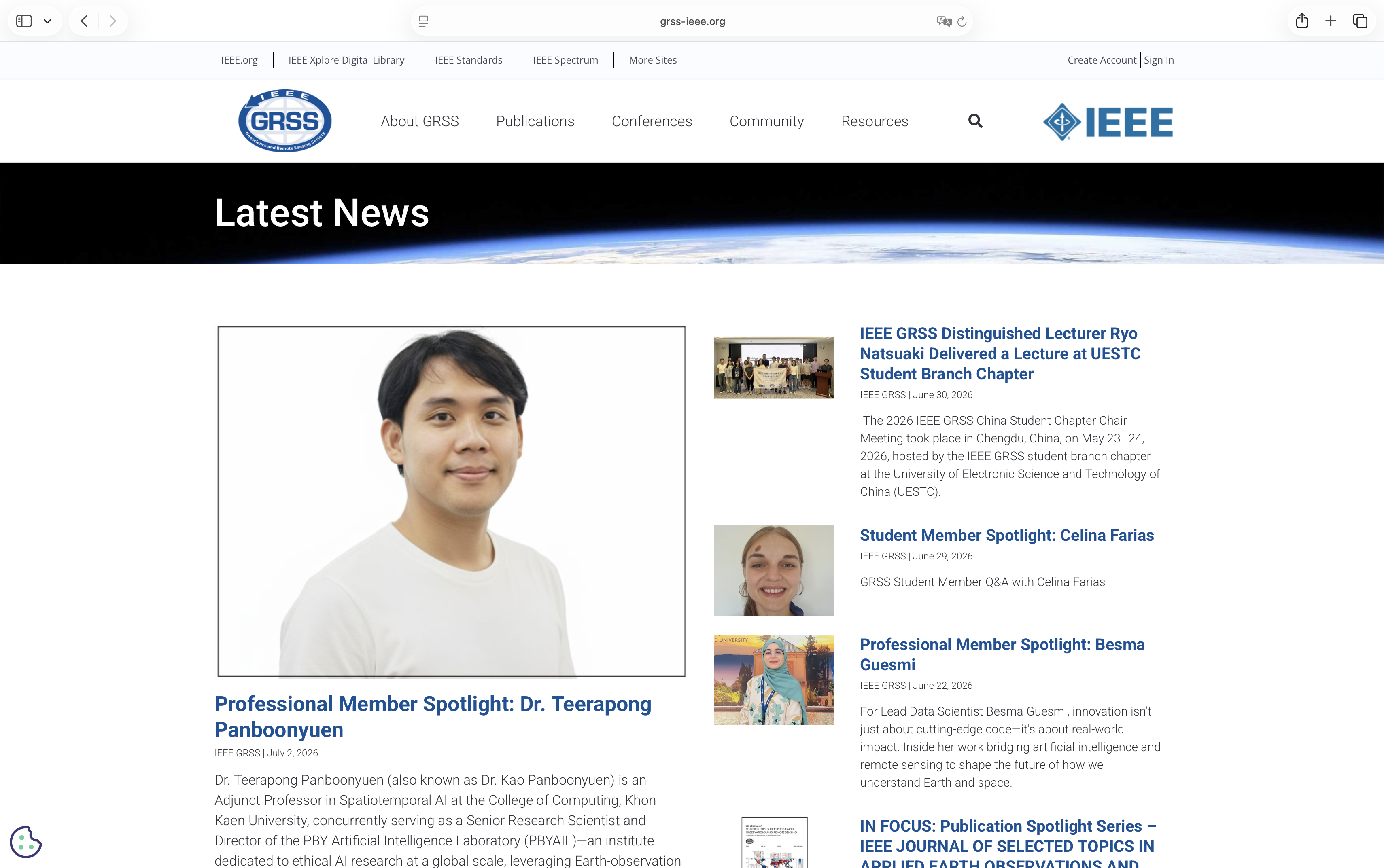Click the Celina Farias photo thumbnail
The image size is (1384, 868).
click(x=774, y=570)
